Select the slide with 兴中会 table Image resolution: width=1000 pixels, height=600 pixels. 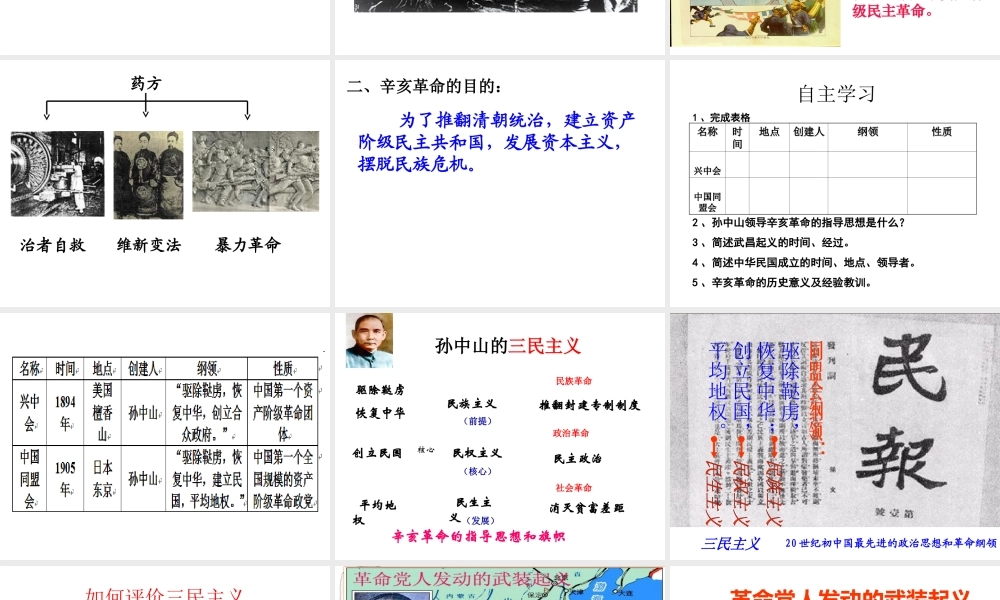coord(165,436)
